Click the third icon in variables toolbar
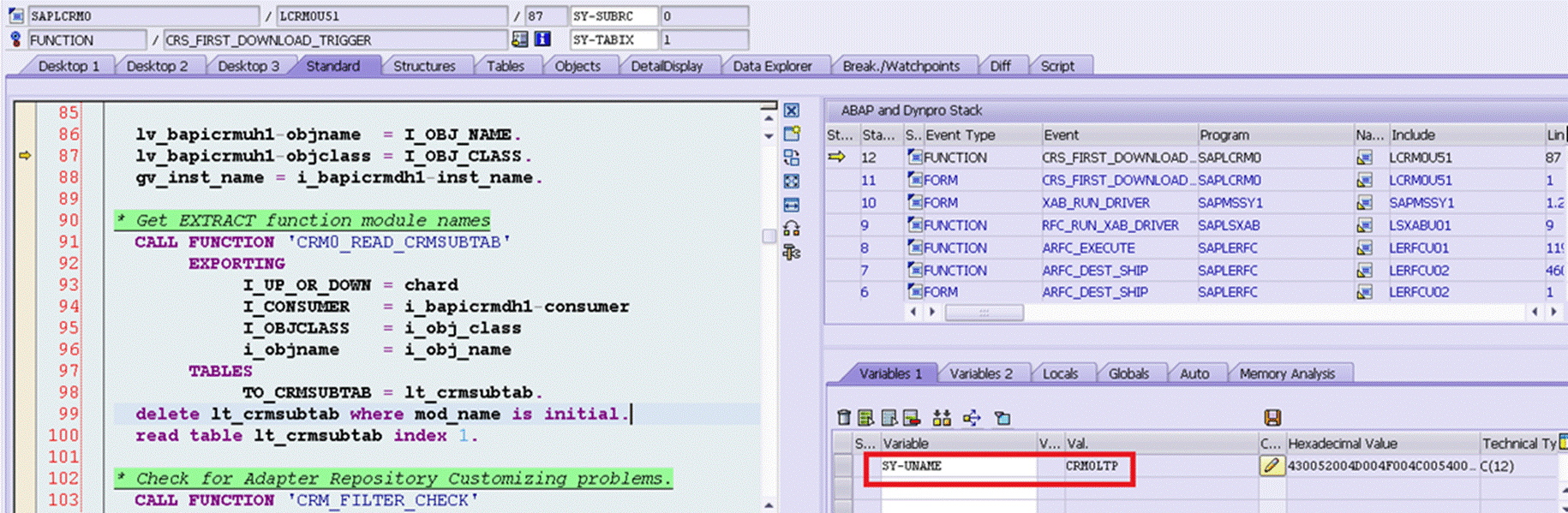This screenshot has height=513, width=1568. point(889,417)
